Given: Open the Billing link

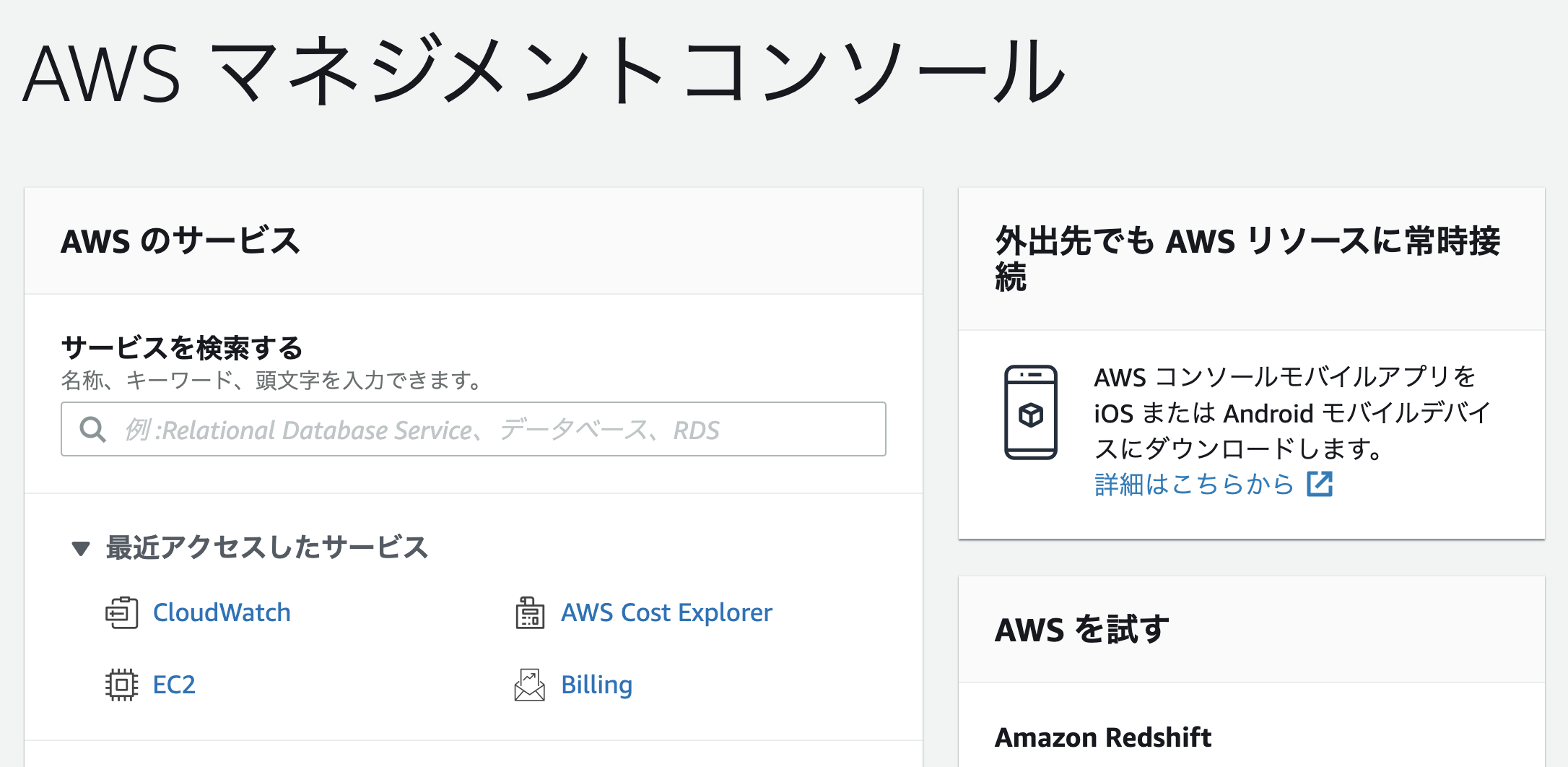Looking at the screenshot, I should coord(596,685).
